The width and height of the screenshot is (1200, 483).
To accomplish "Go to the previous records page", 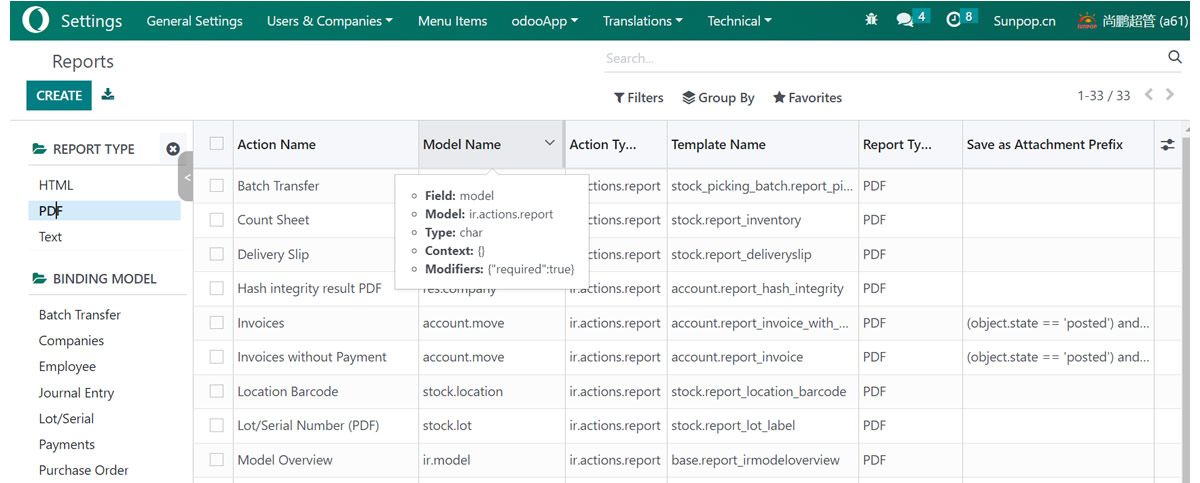I will pyautogui.click(x=1149, y=95).
